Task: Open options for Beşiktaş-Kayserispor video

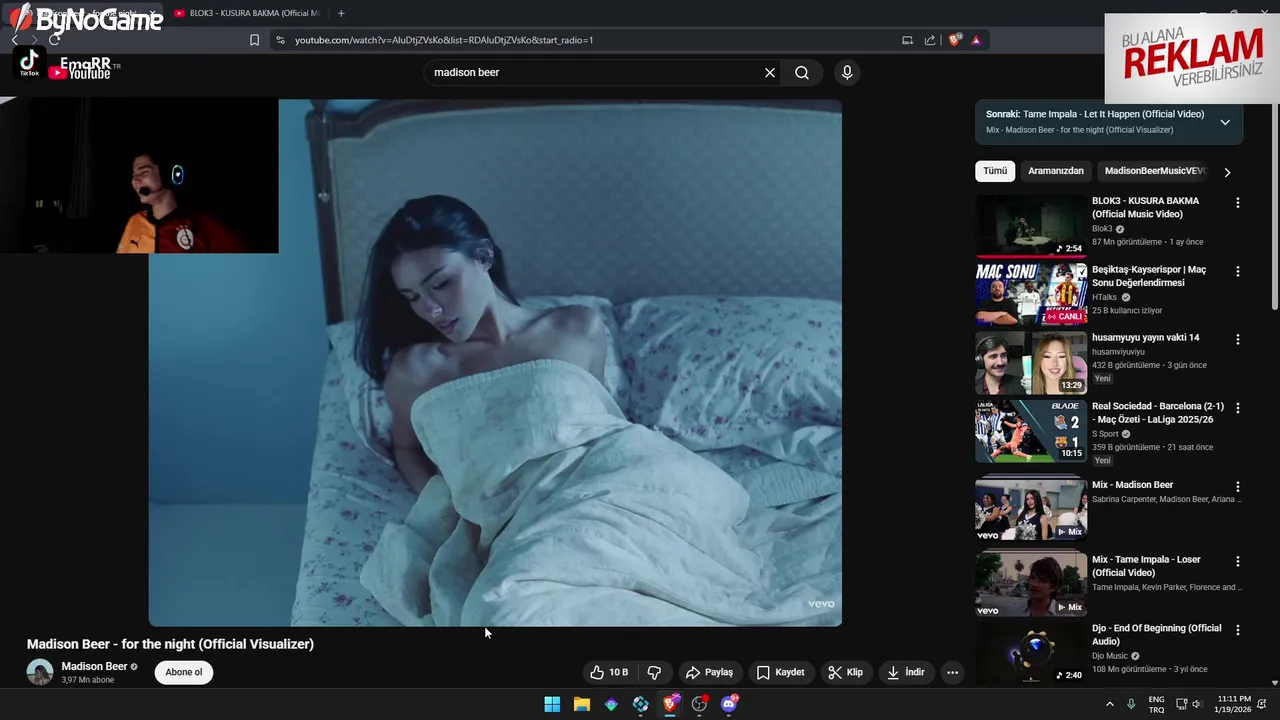Action: pyautogui.click(x=1238, y=272)
